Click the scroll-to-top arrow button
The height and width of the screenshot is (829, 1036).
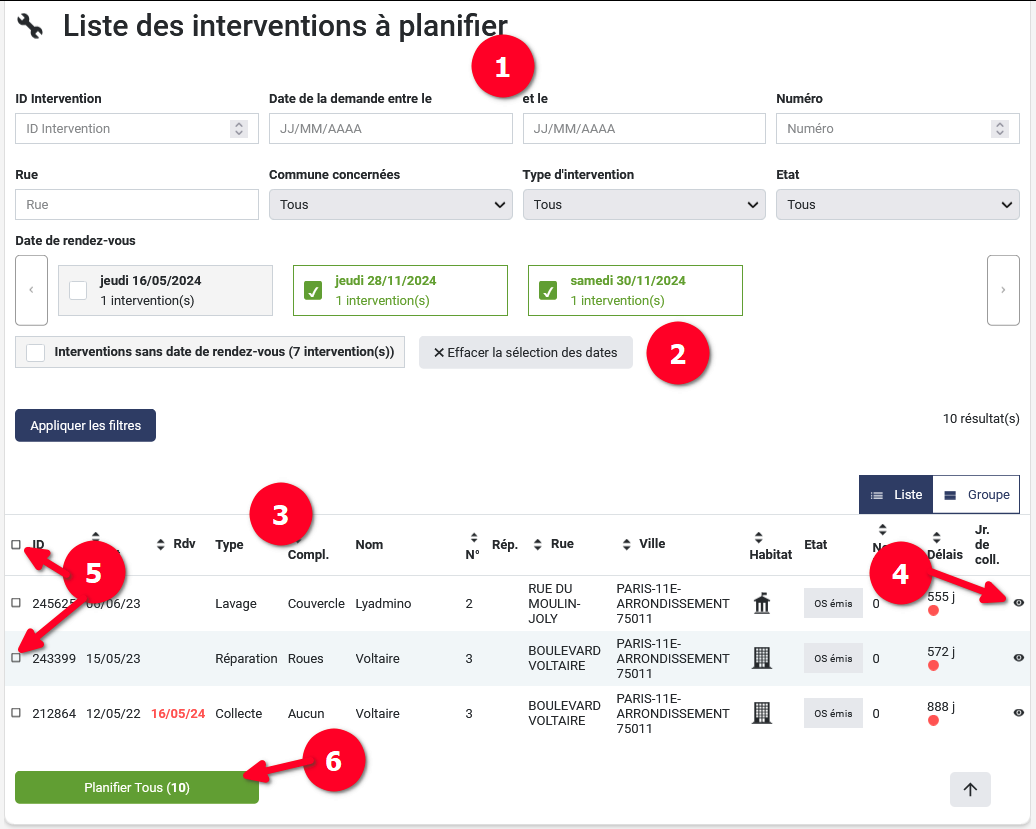tap(970, 789)
